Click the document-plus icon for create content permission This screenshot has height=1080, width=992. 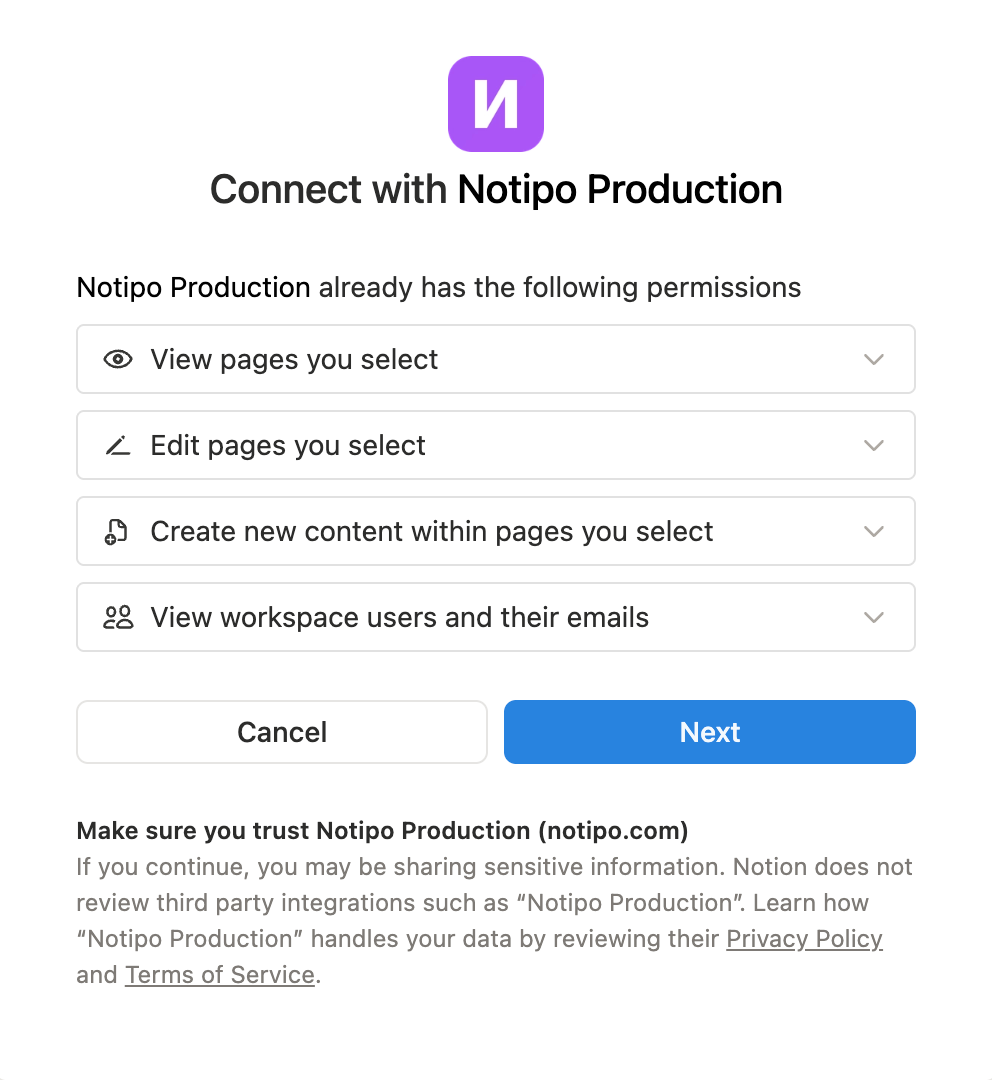[x=116, y=531]
